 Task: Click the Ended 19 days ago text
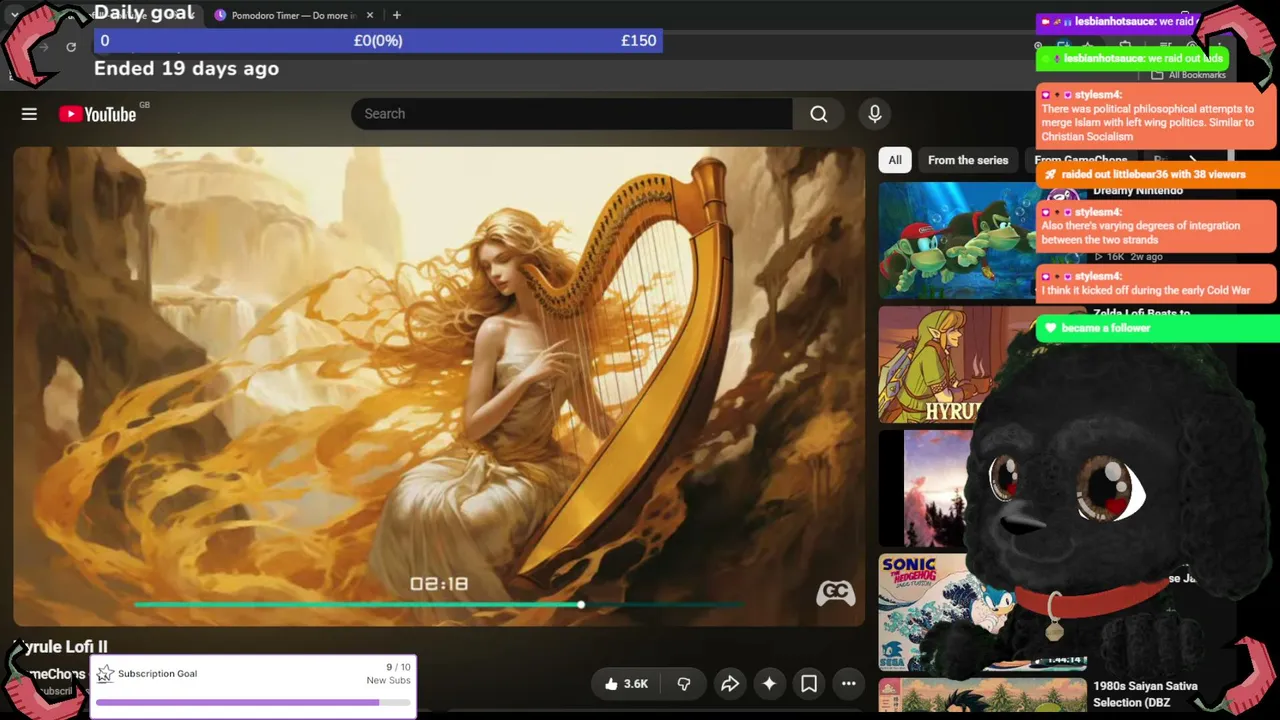pyautogui.click(x=186, y=68)
